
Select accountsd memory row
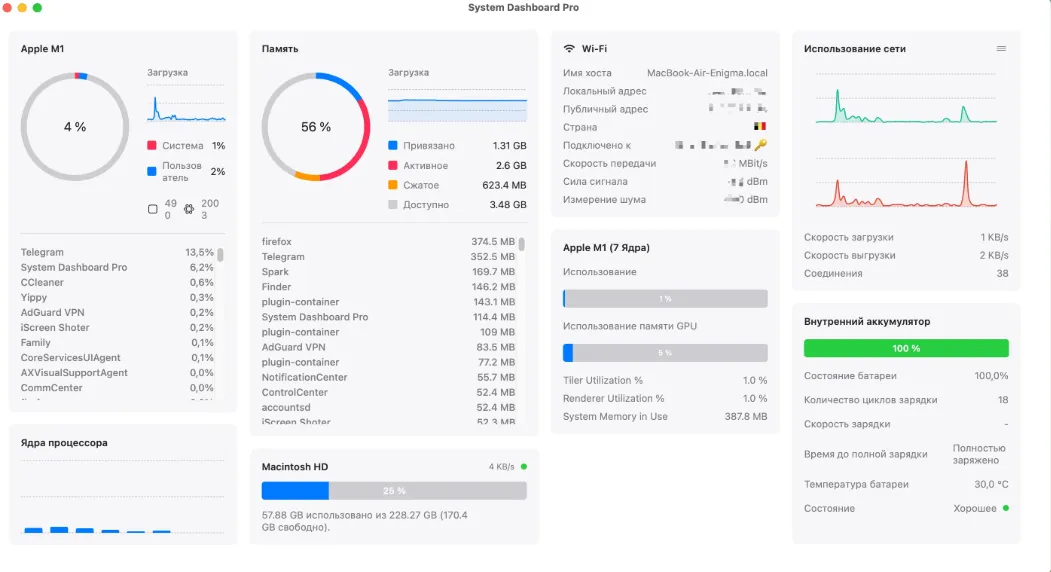point(388,408)
